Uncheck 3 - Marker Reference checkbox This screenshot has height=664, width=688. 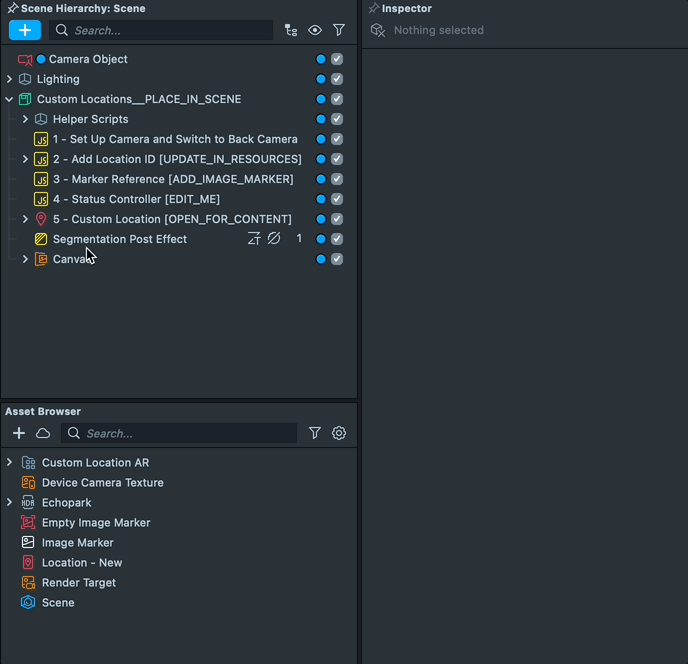337,179
